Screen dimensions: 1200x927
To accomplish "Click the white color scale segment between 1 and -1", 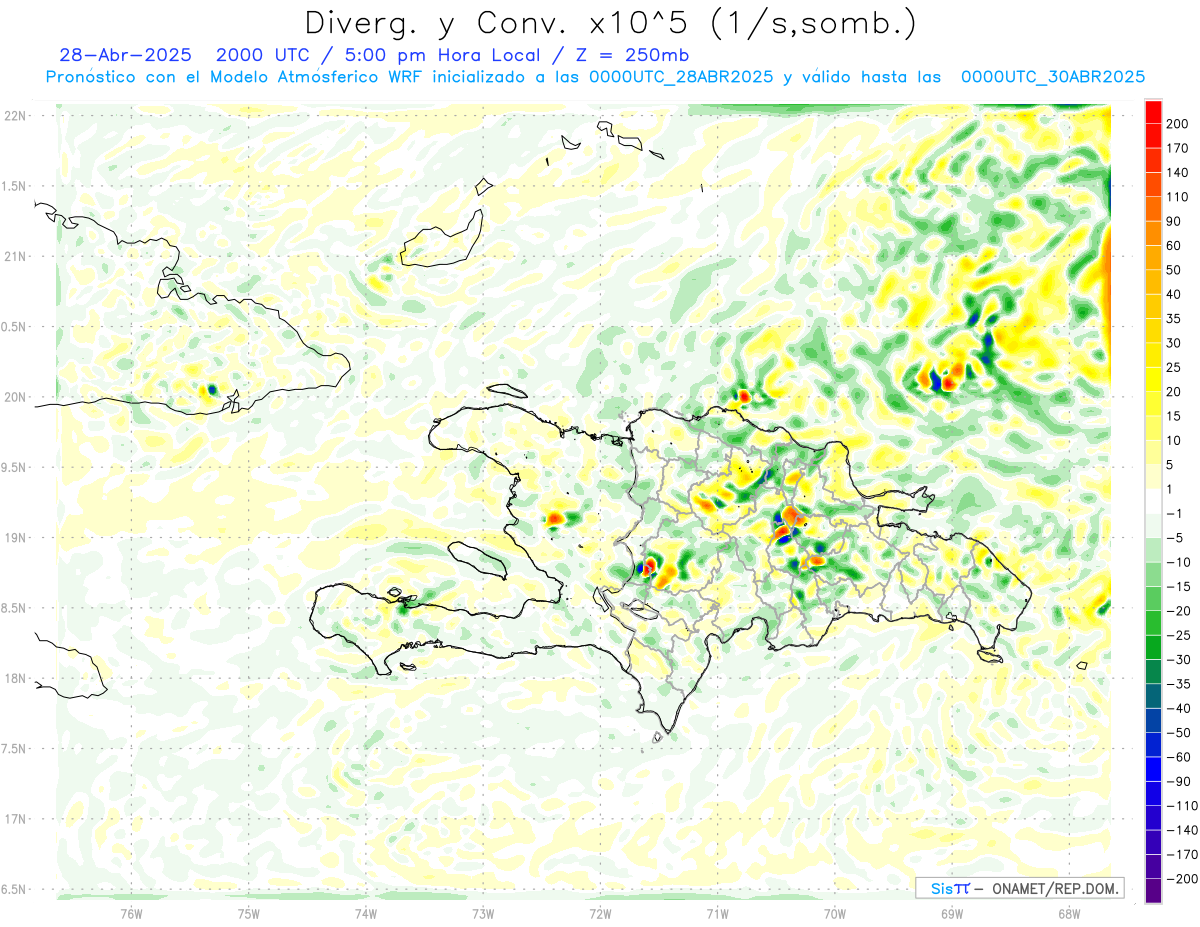I will pyautogui.click(x=1153, y=501).
